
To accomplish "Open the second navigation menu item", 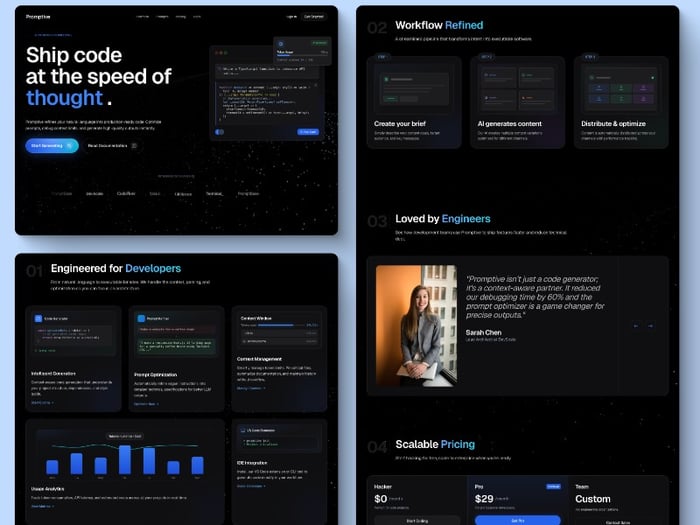I will tap(162, 17).
